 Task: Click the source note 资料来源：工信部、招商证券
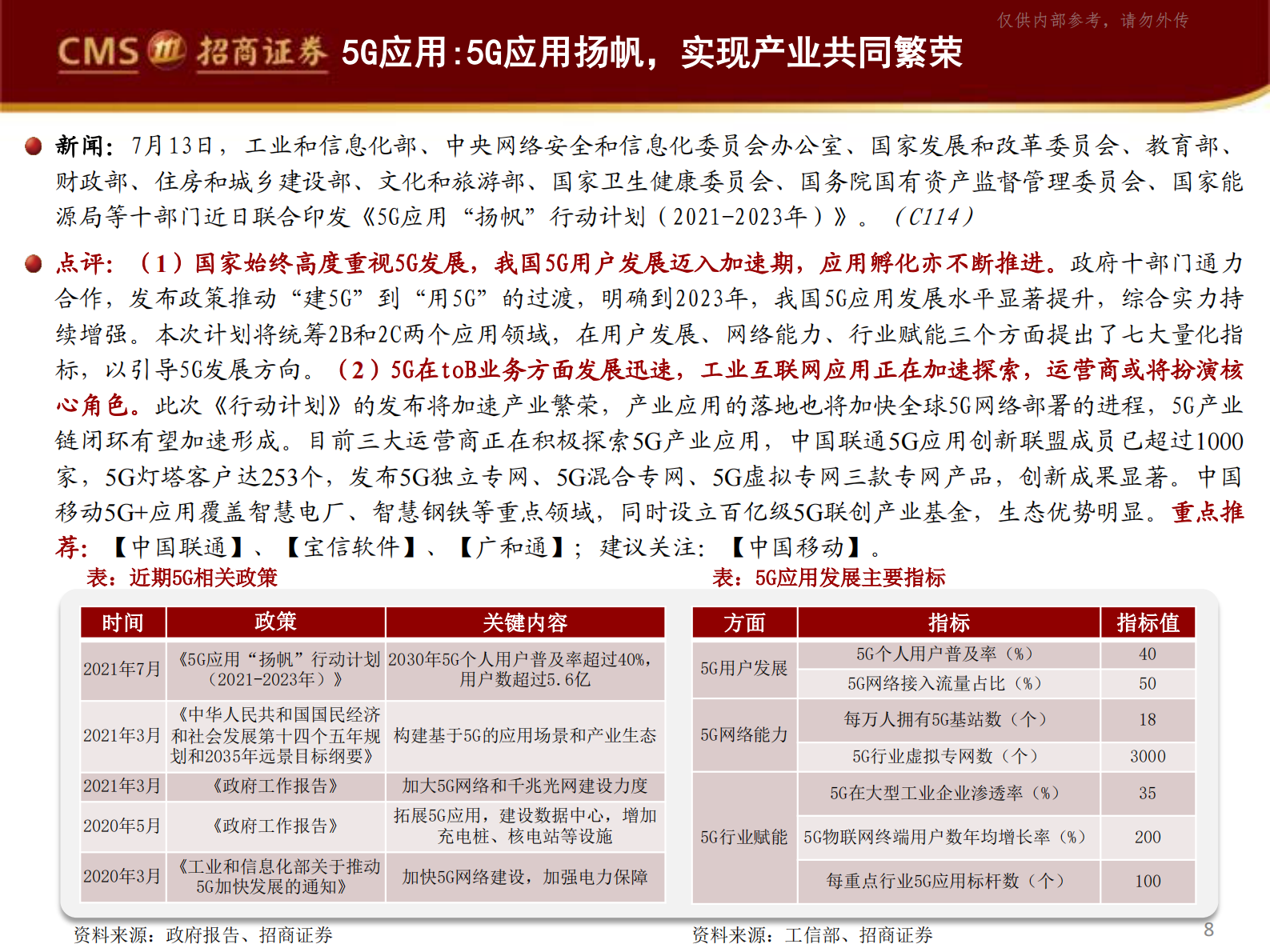[812, 935]
